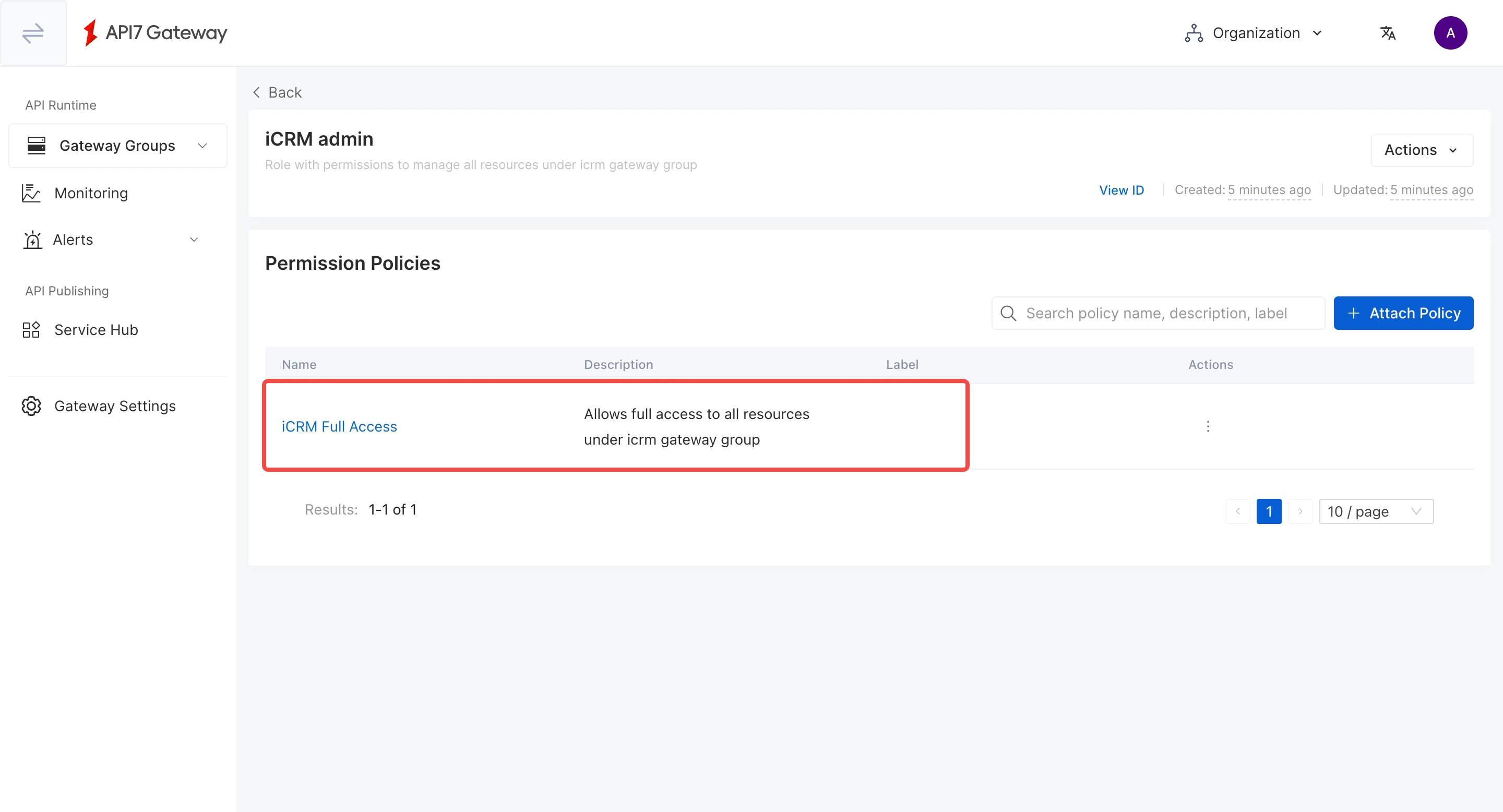
Task: Click the Alerts siren icon
Action: pos(33,240)
